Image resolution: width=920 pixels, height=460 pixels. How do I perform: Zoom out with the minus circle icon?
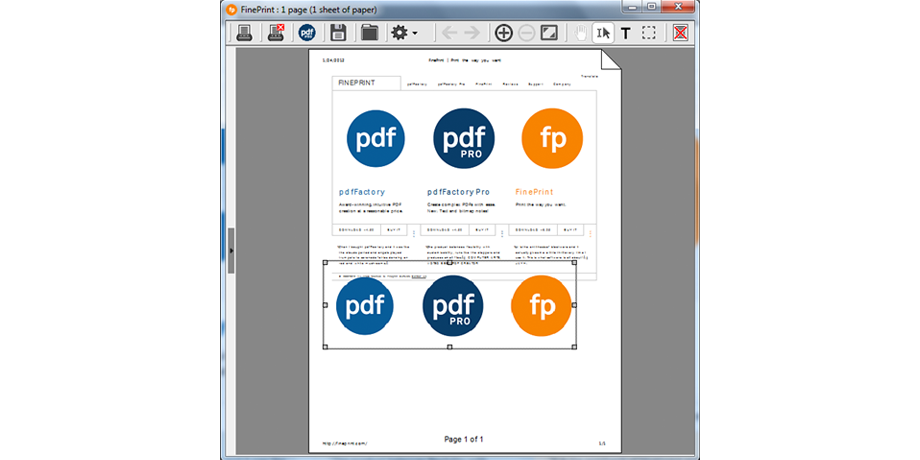point(526,33)
